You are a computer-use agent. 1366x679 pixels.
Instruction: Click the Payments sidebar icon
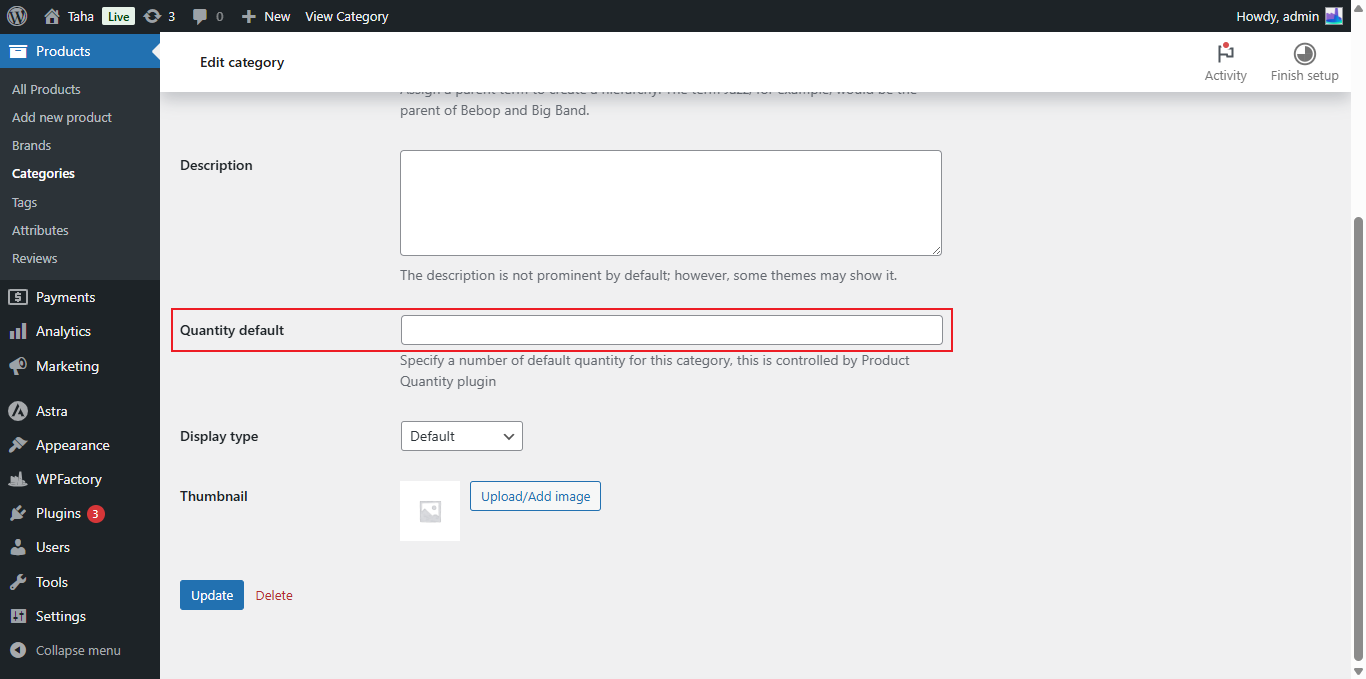[18, 297]
